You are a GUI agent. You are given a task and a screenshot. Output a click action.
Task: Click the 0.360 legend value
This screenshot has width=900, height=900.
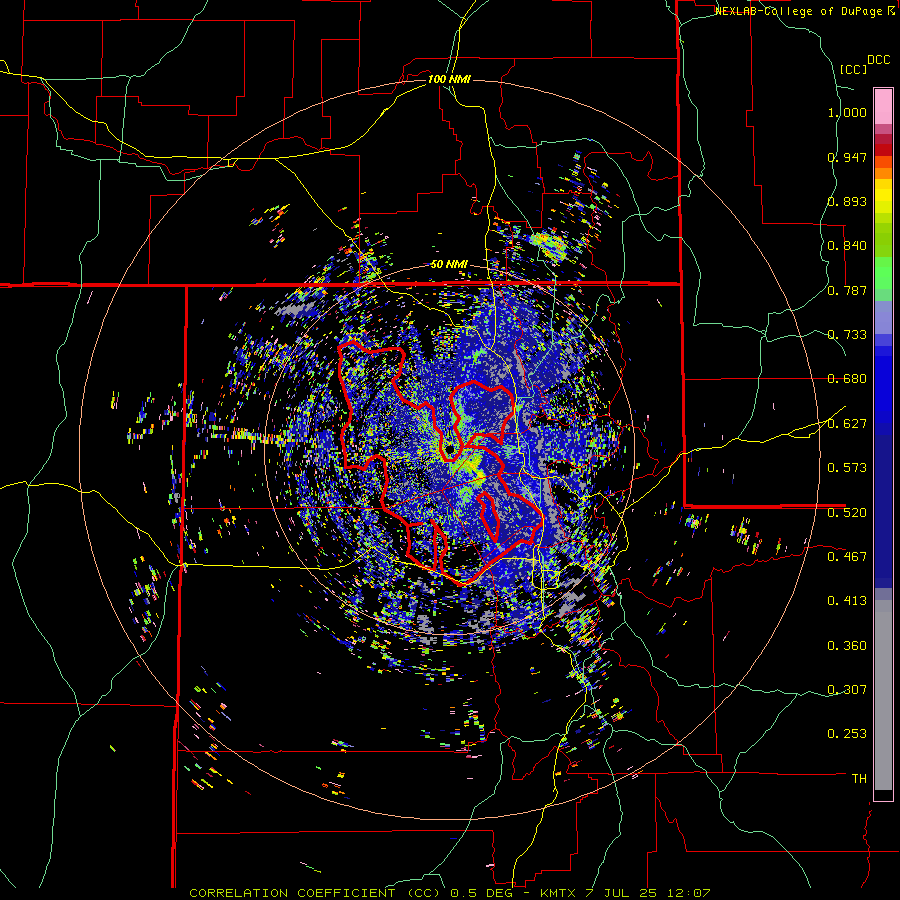pyautogui.click(x=847, y=646)
